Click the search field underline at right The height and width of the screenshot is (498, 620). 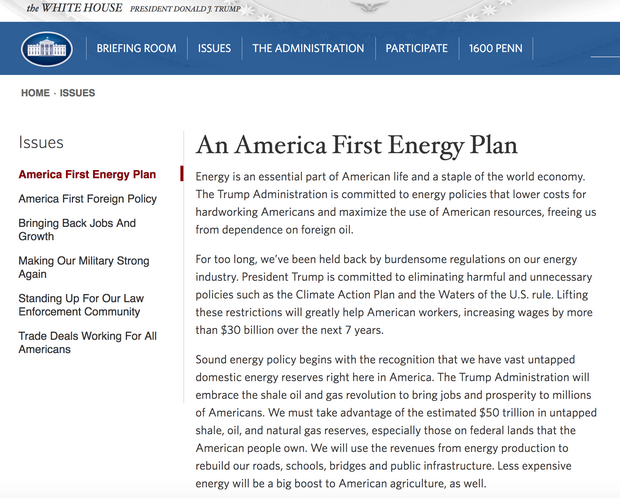605,57
